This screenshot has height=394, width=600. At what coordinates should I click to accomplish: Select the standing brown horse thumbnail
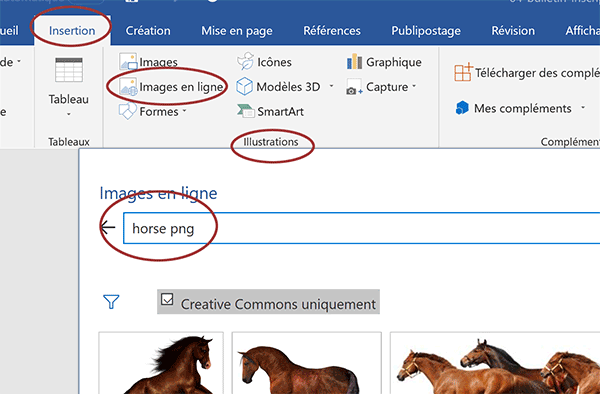(307, 363)
